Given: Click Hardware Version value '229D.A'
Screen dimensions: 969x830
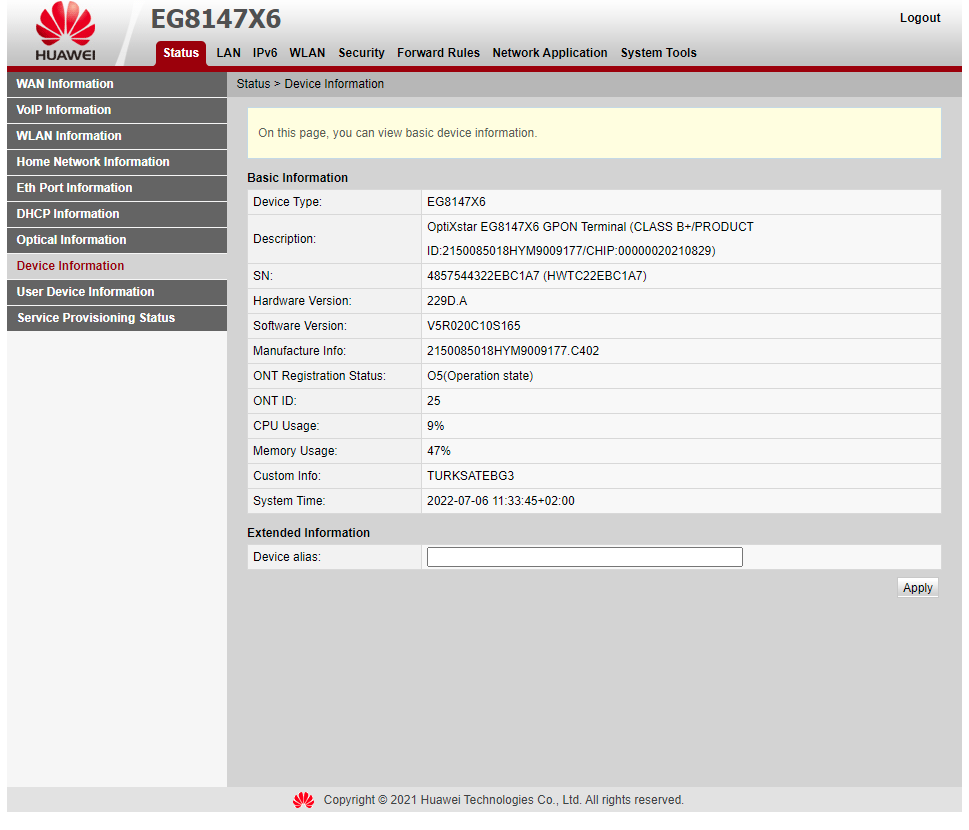Looking at the screenshot, I should [x=447, y=301].
